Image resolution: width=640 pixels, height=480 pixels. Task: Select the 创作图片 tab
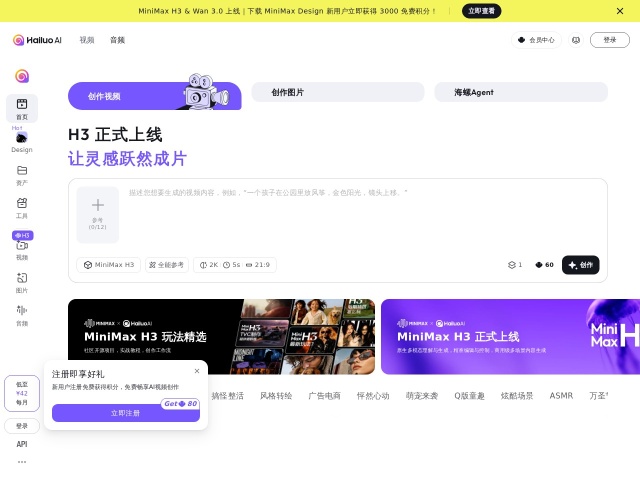tap(338, 92)
